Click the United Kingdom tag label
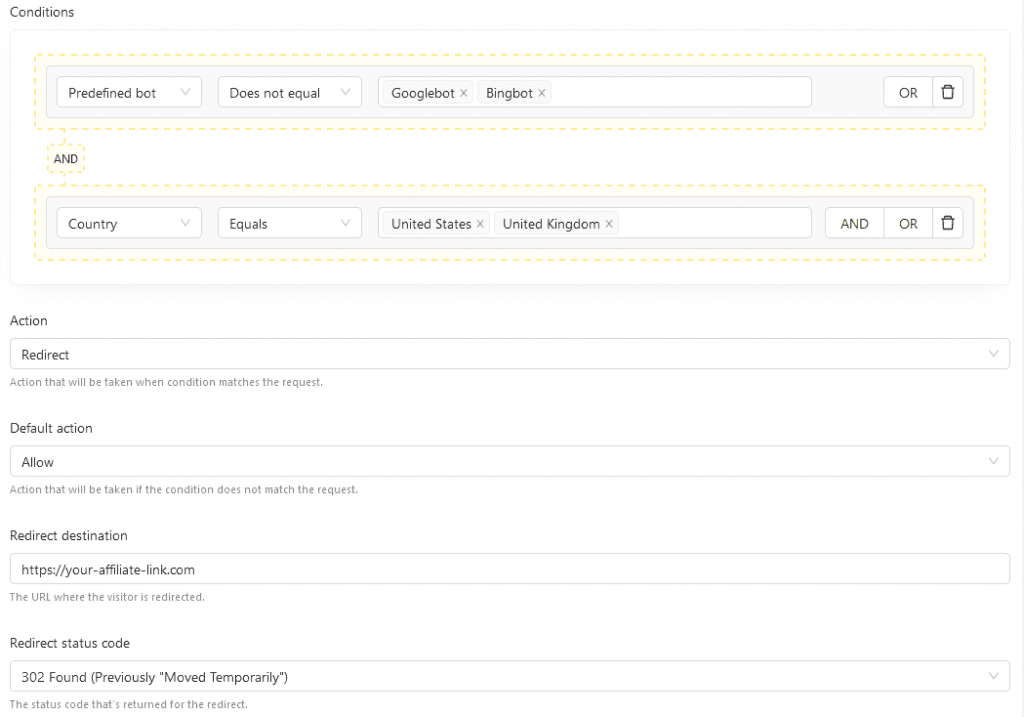This screenshot has width=1024, height=717. point(551,224)
